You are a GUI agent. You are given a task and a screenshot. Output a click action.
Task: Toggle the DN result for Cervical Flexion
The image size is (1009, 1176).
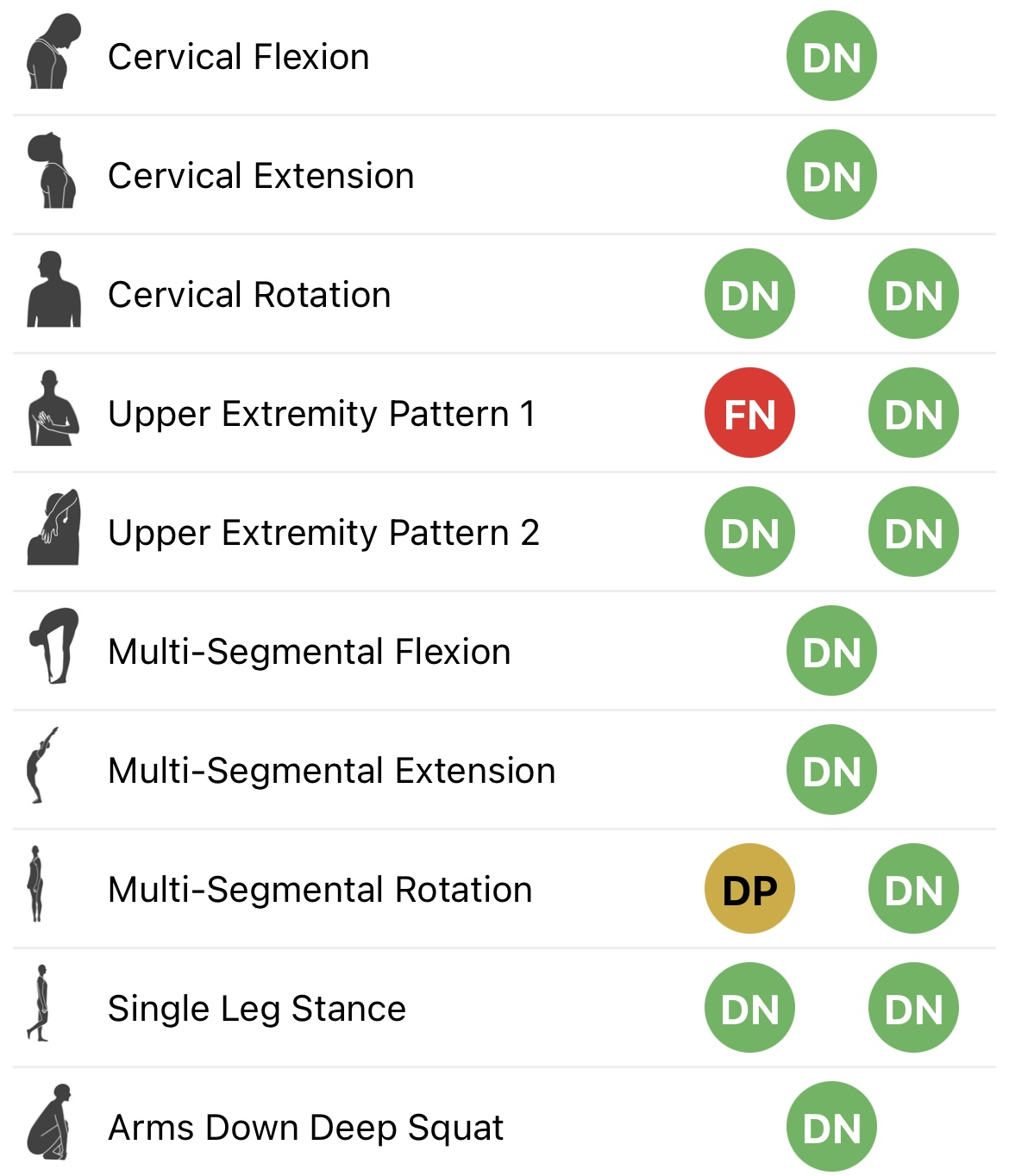coord(831,56)
